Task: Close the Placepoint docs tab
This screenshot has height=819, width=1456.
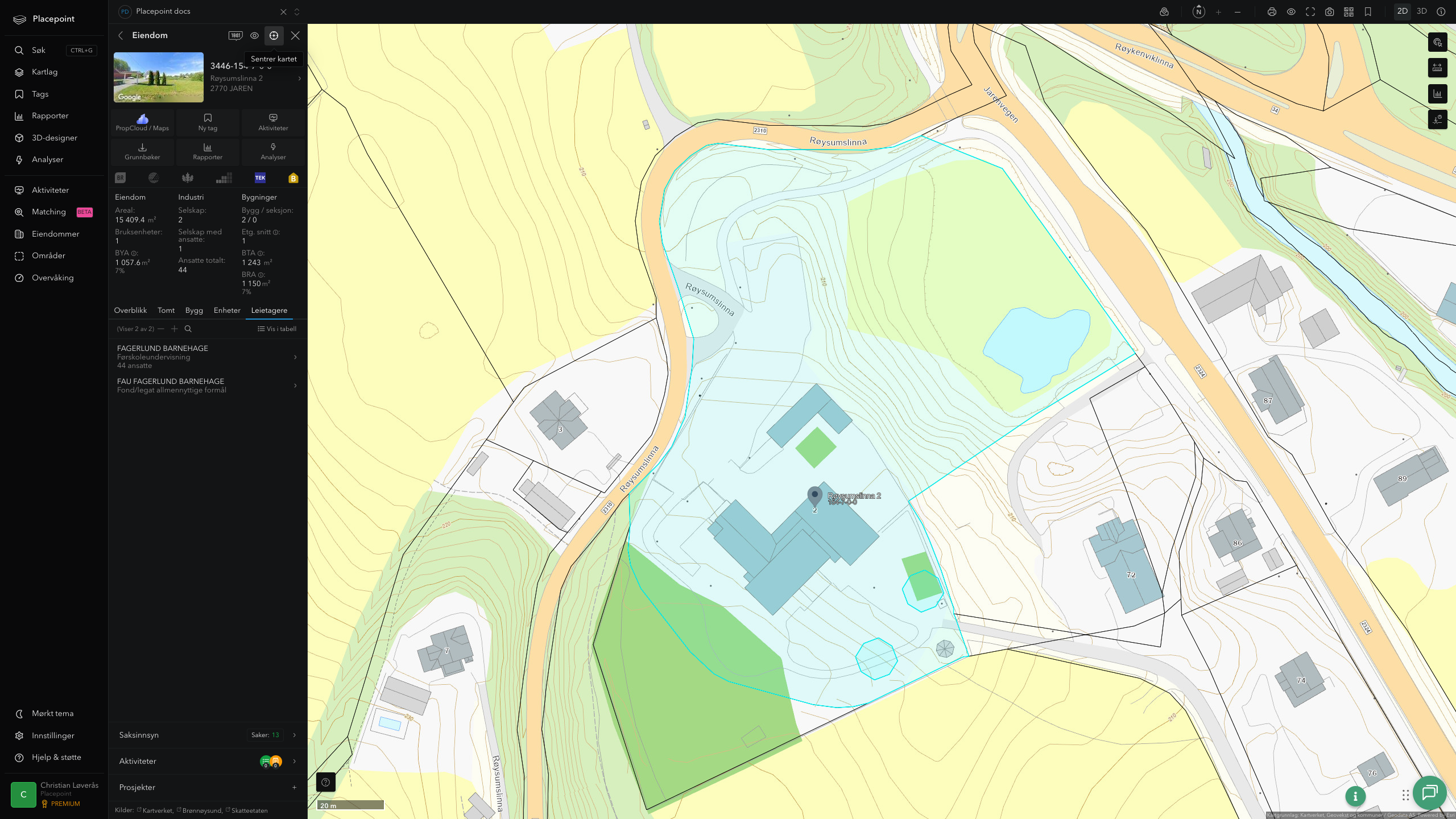Action: pos(283,12)
